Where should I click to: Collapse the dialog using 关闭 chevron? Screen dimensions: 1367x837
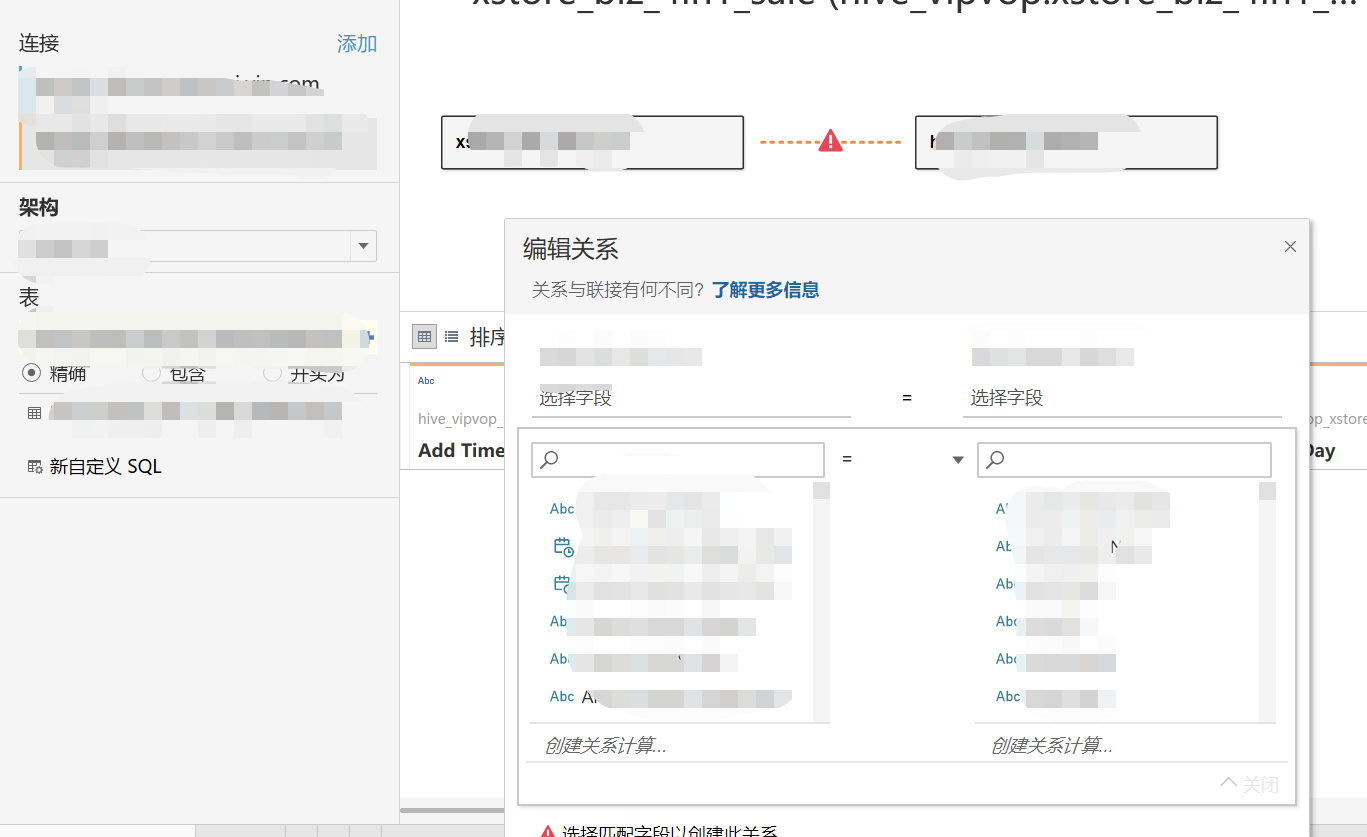coord(1247,784)
